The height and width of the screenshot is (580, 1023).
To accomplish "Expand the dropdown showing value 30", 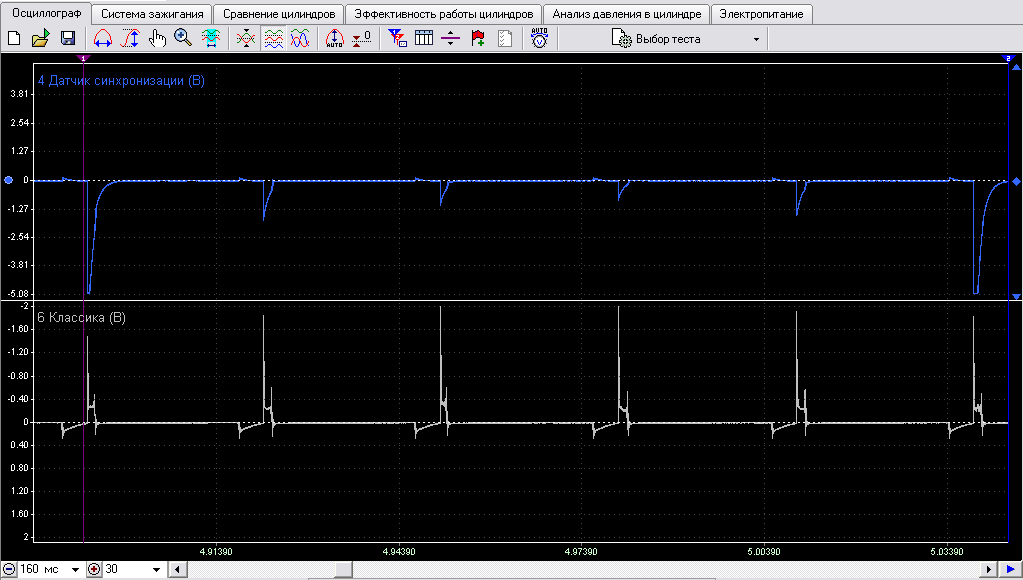I will tap(156, 570).
